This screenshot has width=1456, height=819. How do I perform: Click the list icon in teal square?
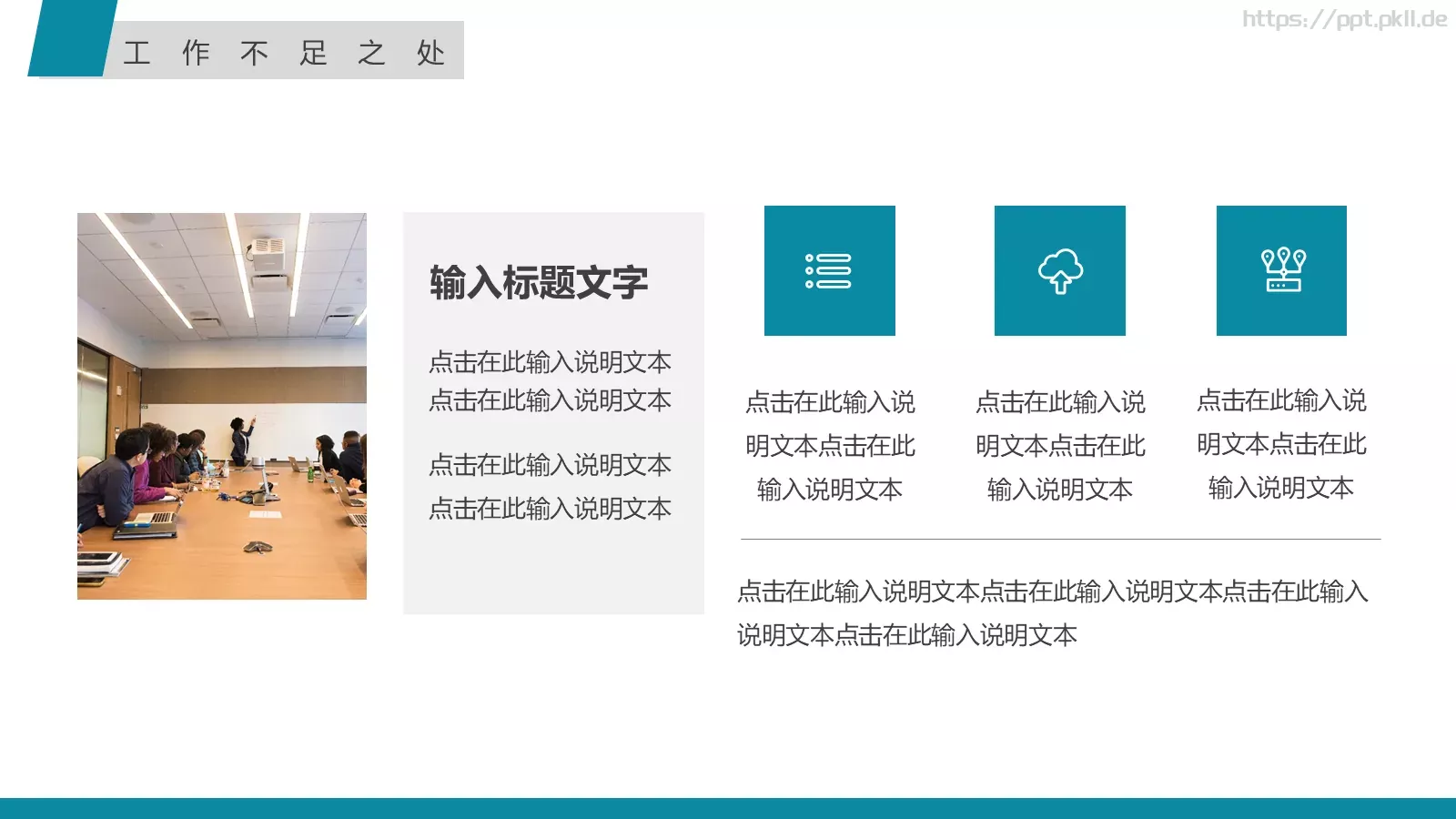pyautogui.click(x=829, y=271)
